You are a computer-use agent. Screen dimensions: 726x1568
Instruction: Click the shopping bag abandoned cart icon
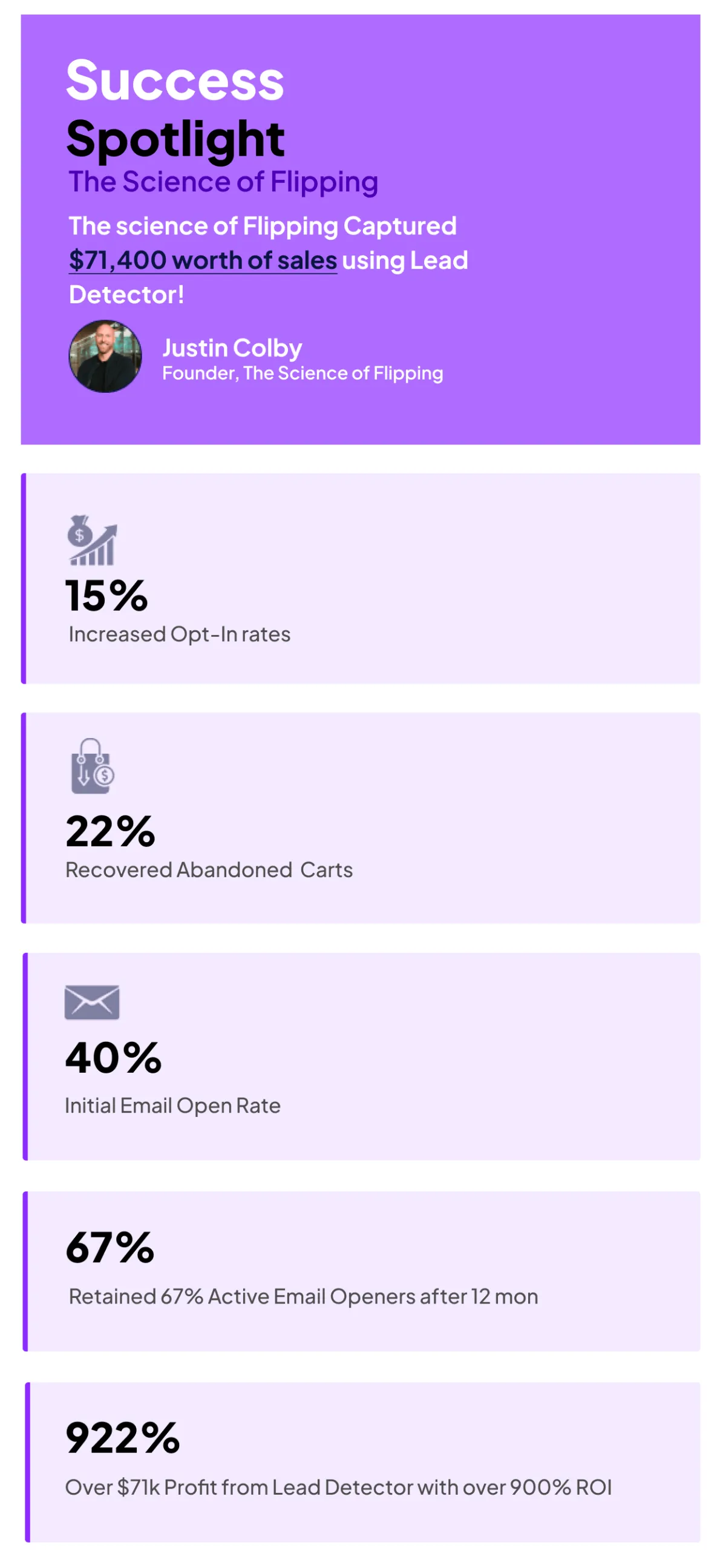click(93, 768)
